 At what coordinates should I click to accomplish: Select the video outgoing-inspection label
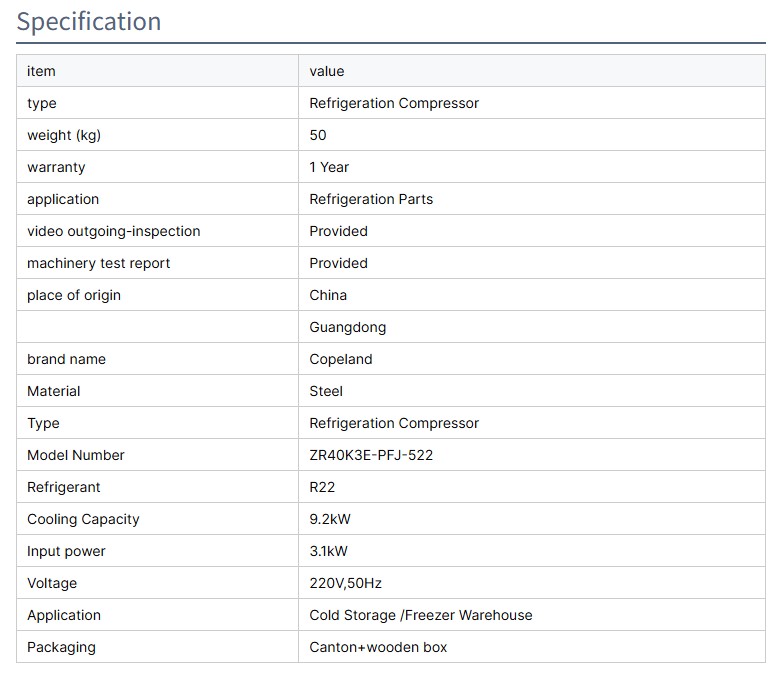[113, 231]
